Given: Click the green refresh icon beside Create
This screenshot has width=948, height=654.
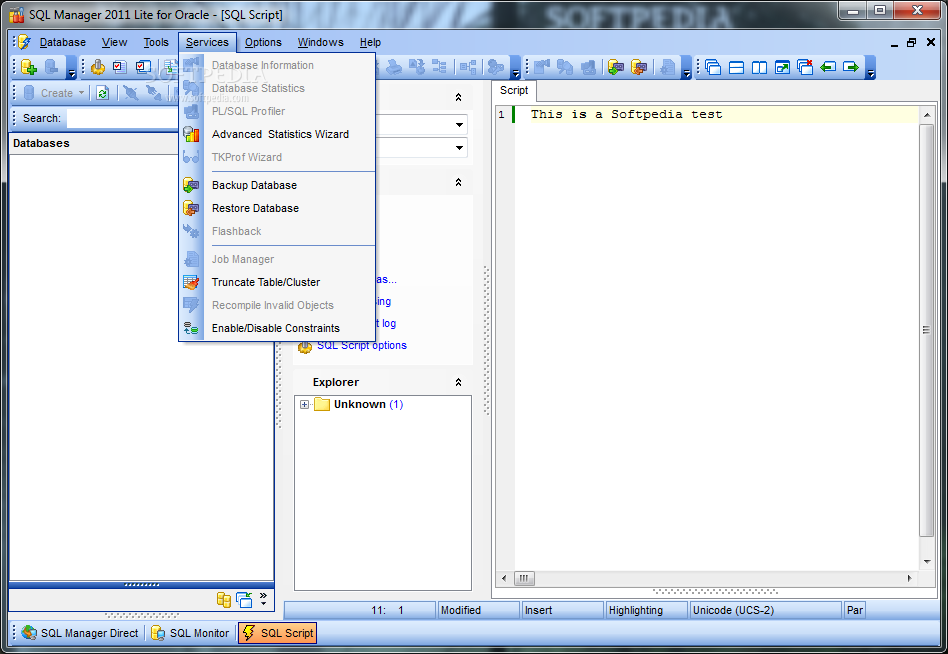Looking at the screenshot, I should [103, 93].
